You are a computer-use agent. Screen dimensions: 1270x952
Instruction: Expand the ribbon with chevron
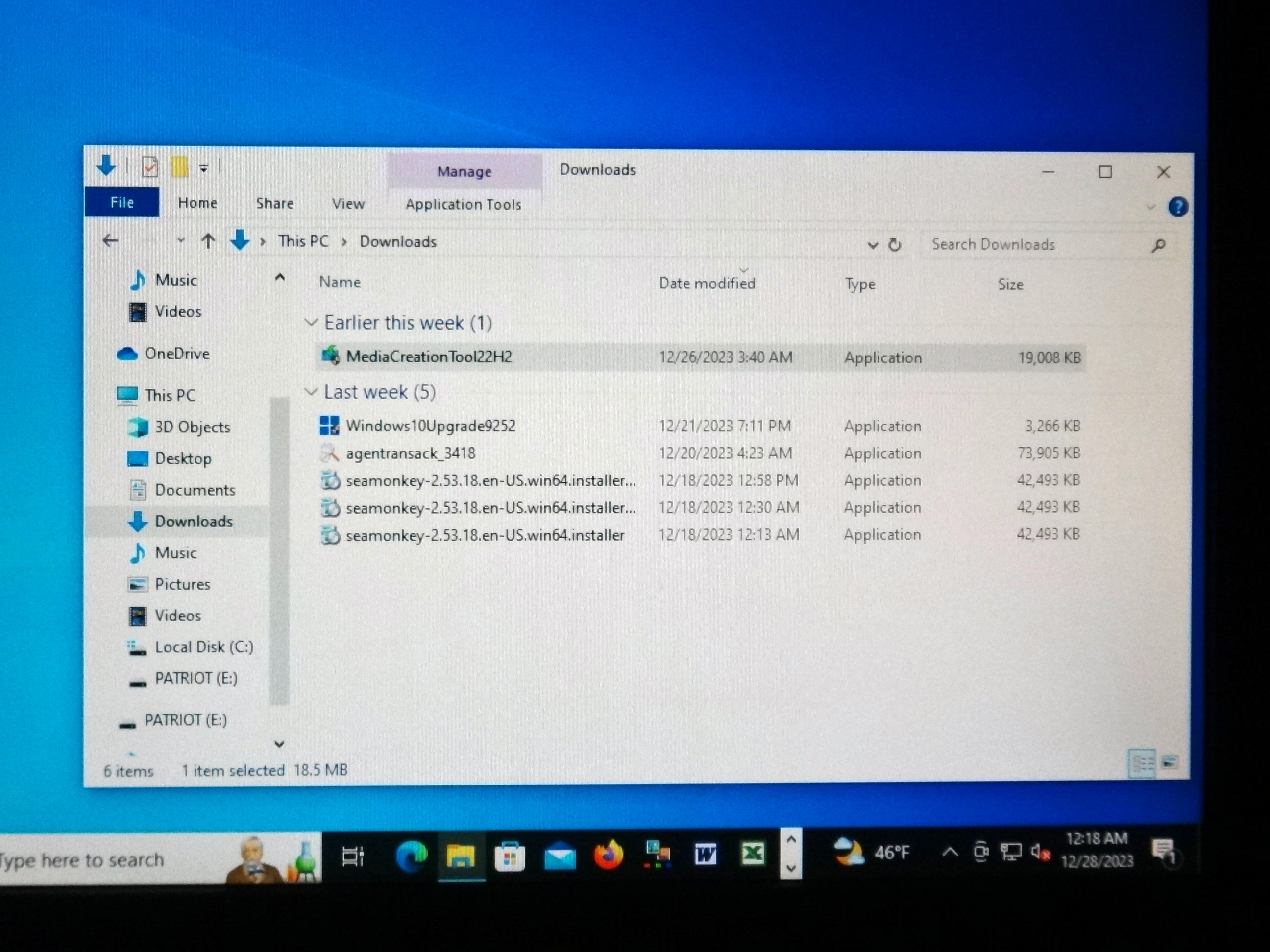click(1150, 207)
